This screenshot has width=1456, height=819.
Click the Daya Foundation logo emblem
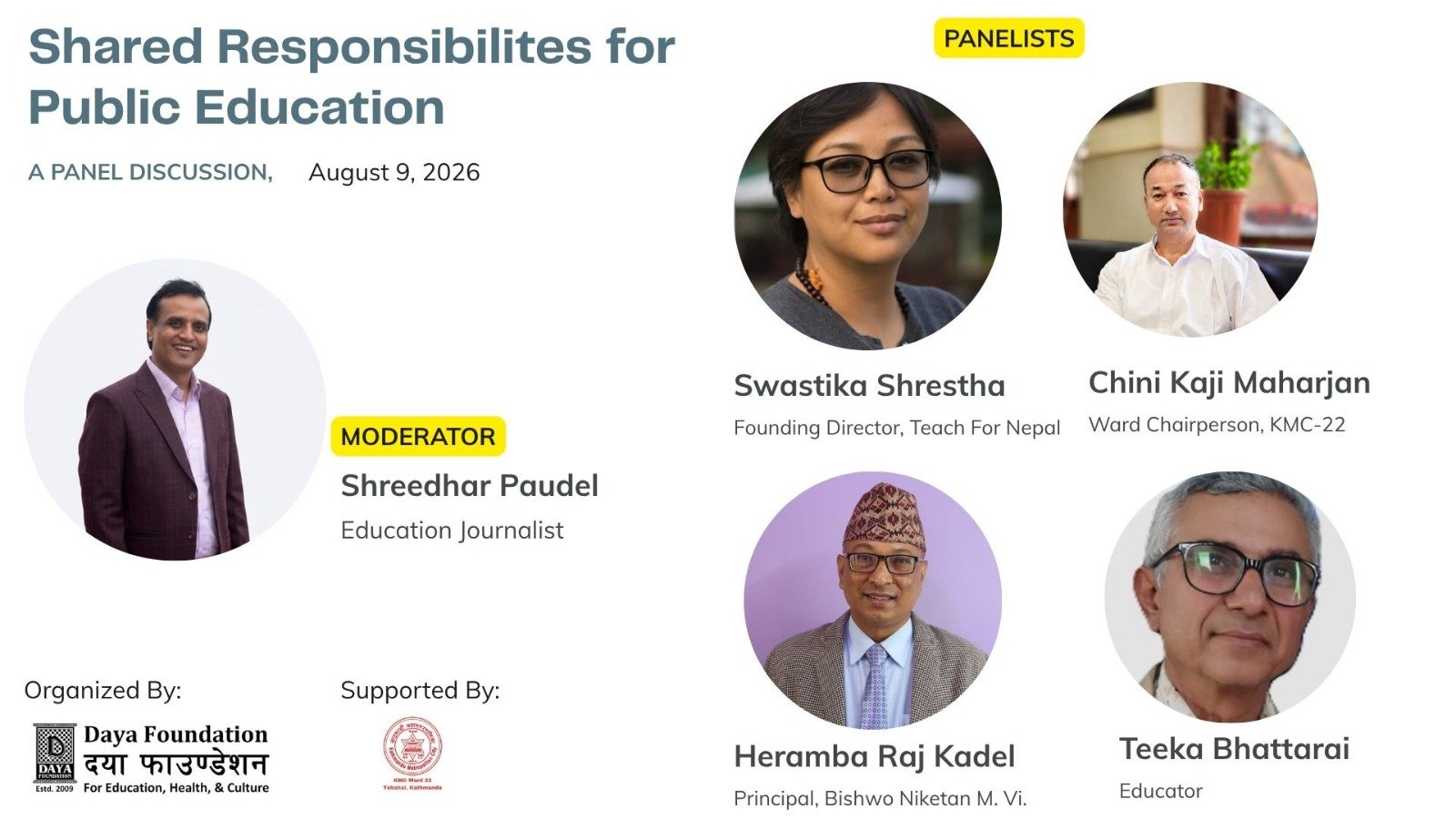[x=55, y=757]
